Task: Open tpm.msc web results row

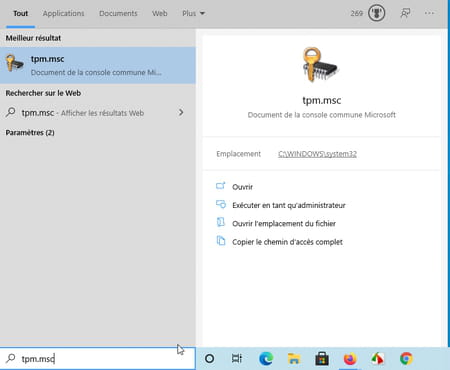Action: coord(98,113)
